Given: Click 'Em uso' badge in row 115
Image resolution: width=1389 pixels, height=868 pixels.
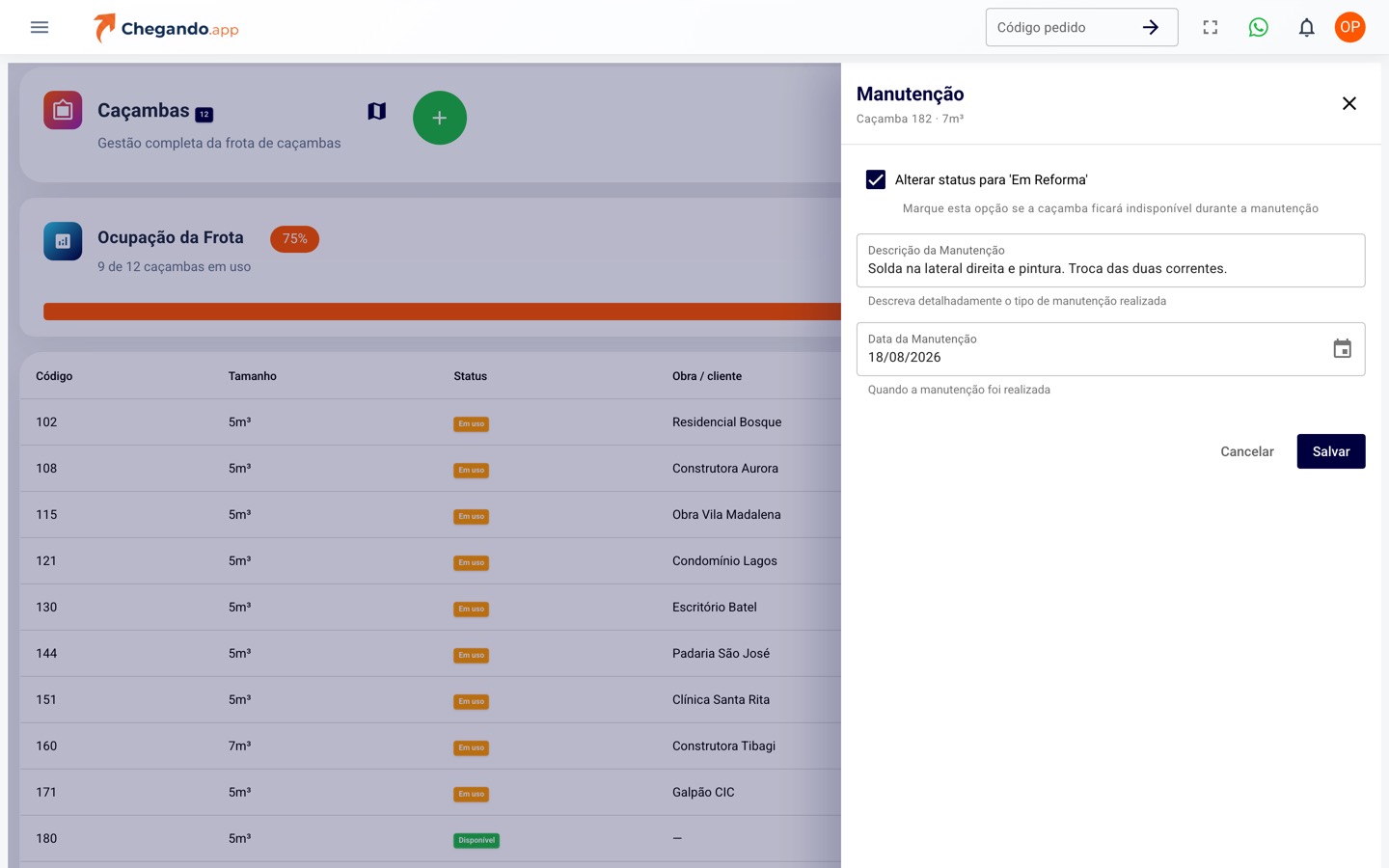Looking at the screenshot, I should [x=472, y=517].
